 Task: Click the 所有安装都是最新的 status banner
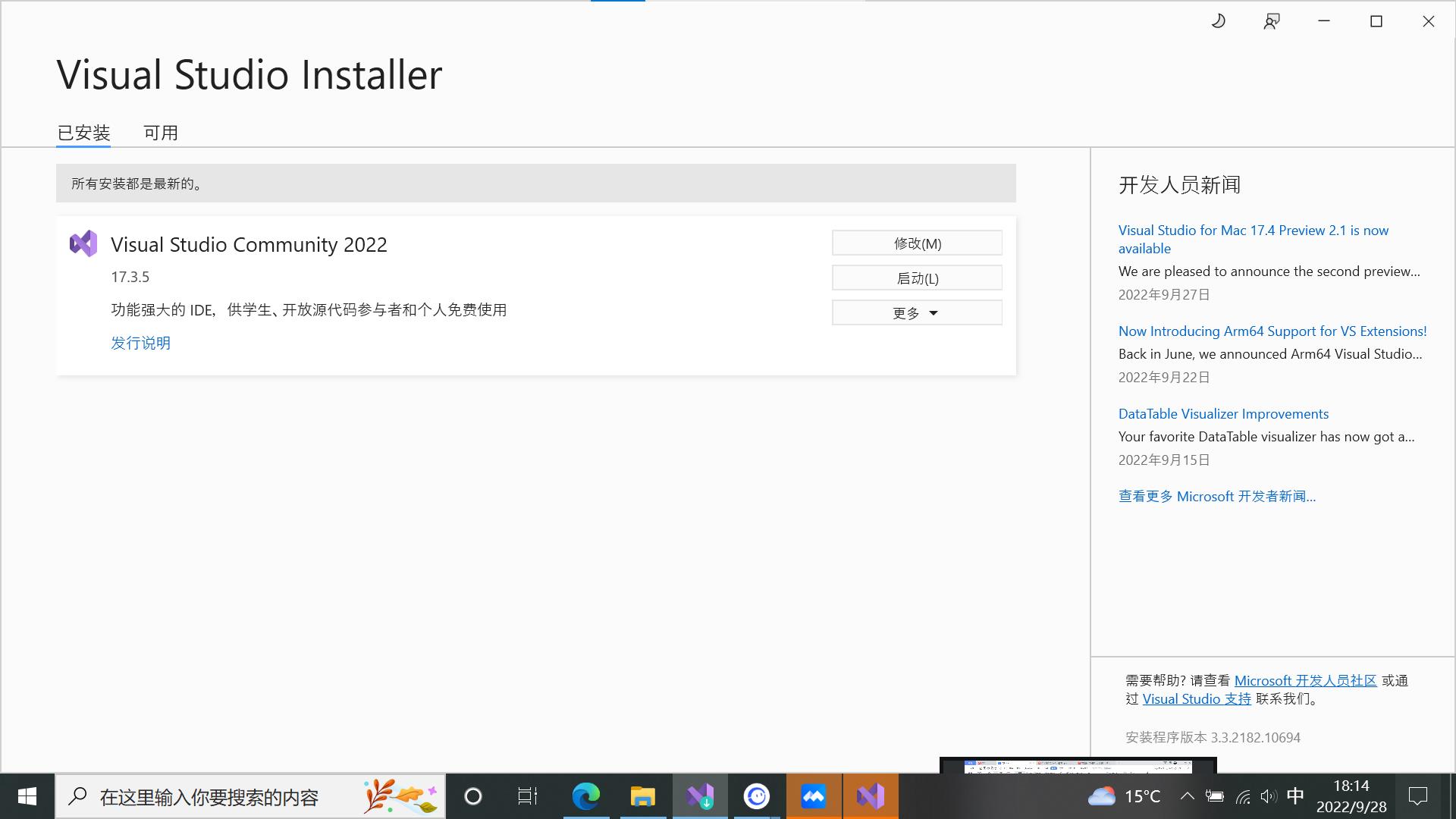tap(536, 183)
